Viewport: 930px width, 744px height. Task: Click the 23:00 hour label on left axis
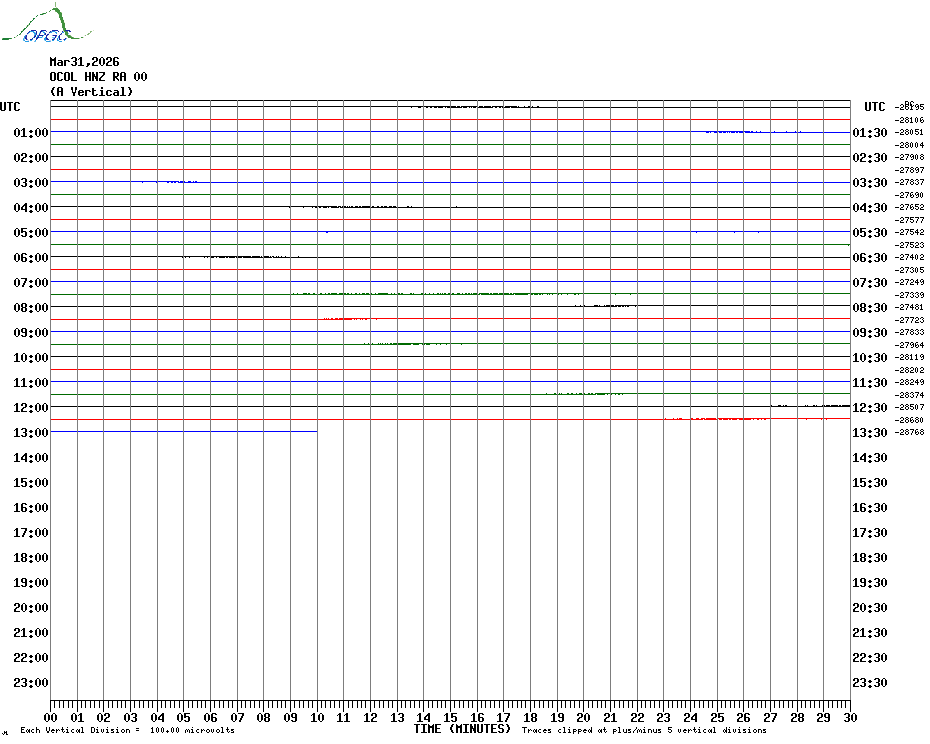click(x=32, y=683)
